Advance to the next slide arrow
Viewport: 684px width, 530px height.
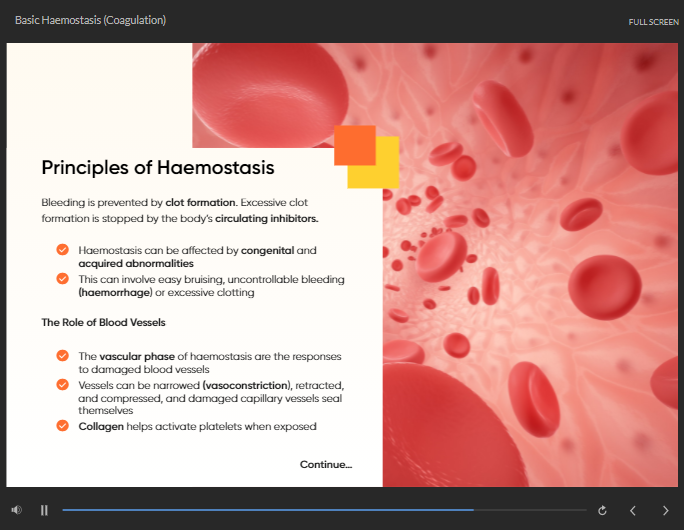(x=665, y=510)
